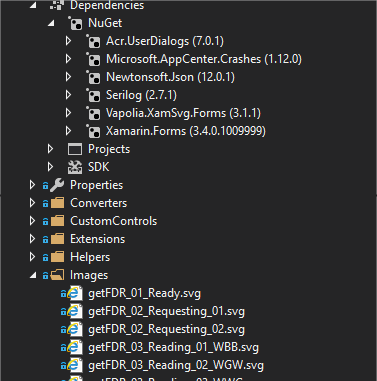The width and height of the screenshot is (377, 381).
Task: Expand the Helpers folder
Action: pos(32,257)
